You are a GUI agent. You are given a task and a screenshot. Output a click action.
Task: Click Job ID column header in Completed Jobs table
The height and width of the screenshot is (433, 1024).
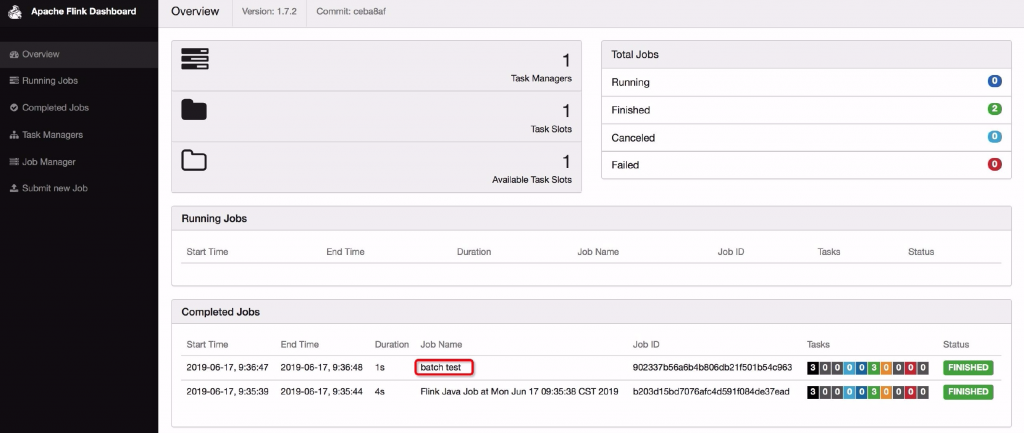point(646,344)
